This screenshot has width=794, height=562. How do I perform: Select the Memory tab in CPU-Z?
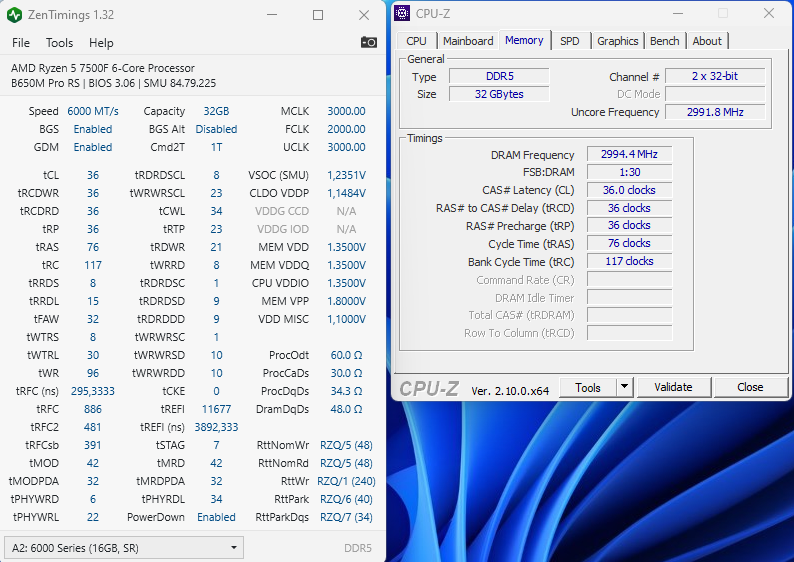click(524, 40)
